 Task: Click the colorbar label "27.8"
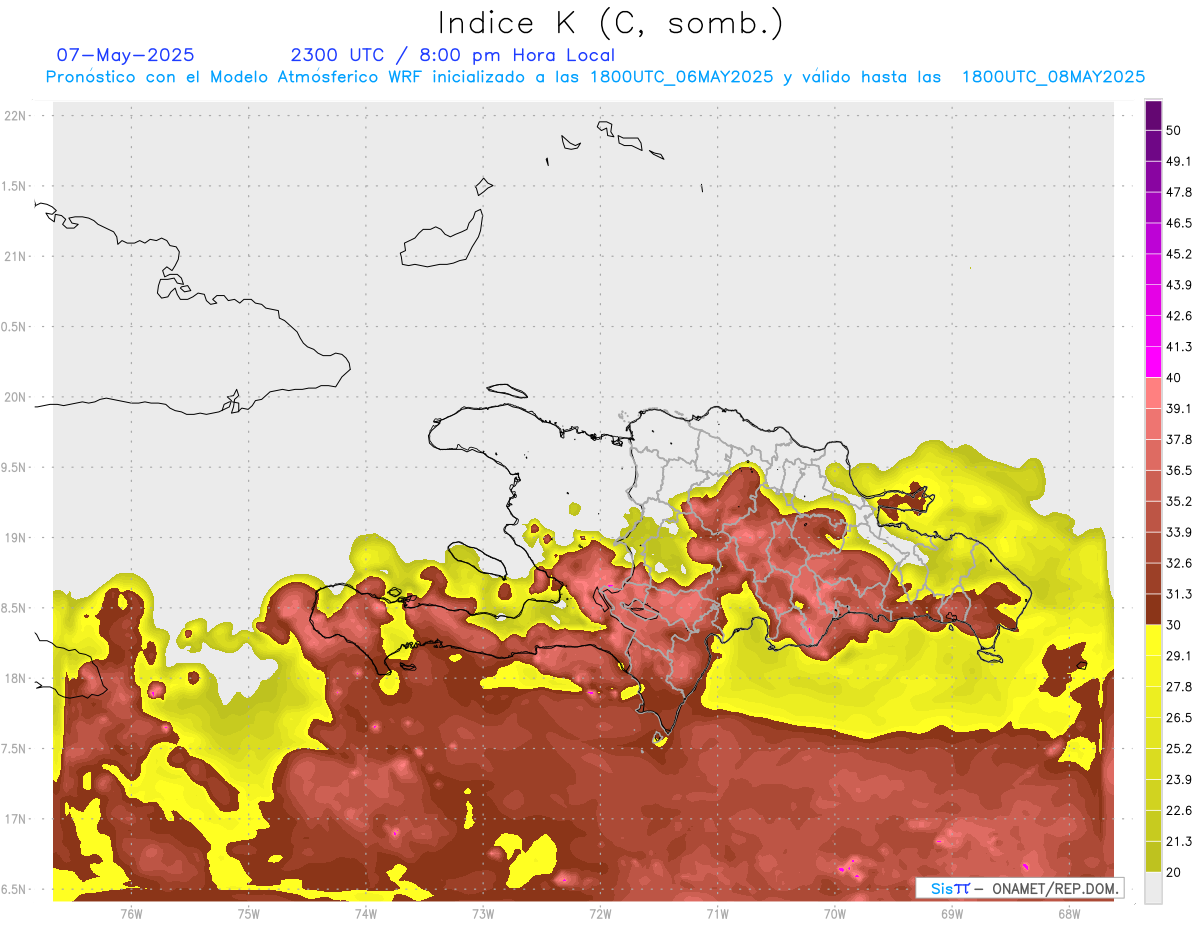(x=1179, y=687)
